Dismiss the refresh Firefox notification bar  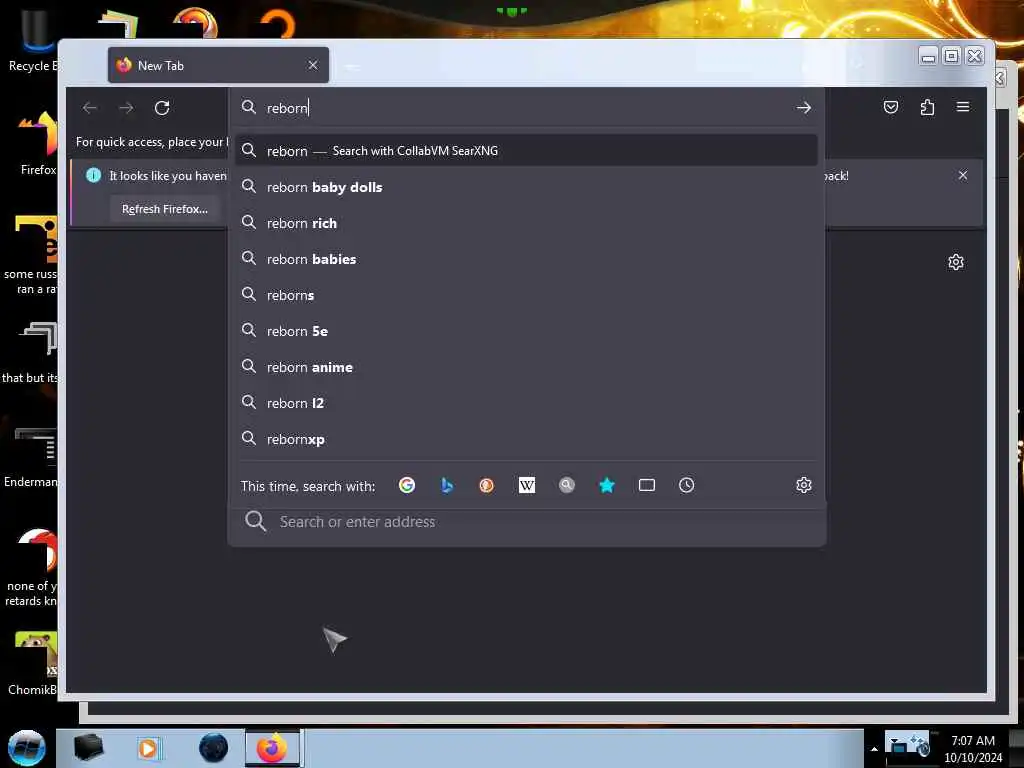(x=963, y=175)
